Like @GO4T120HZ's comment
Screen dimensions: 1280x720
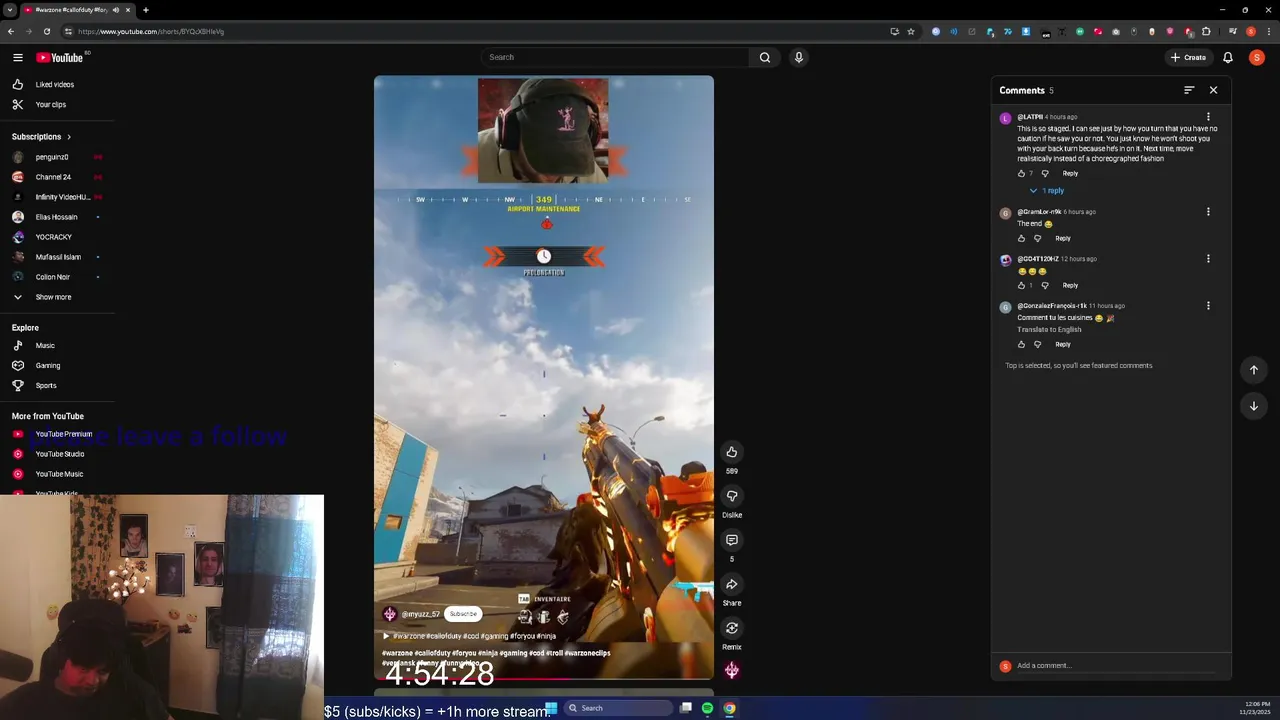[x=1021, y=285]
